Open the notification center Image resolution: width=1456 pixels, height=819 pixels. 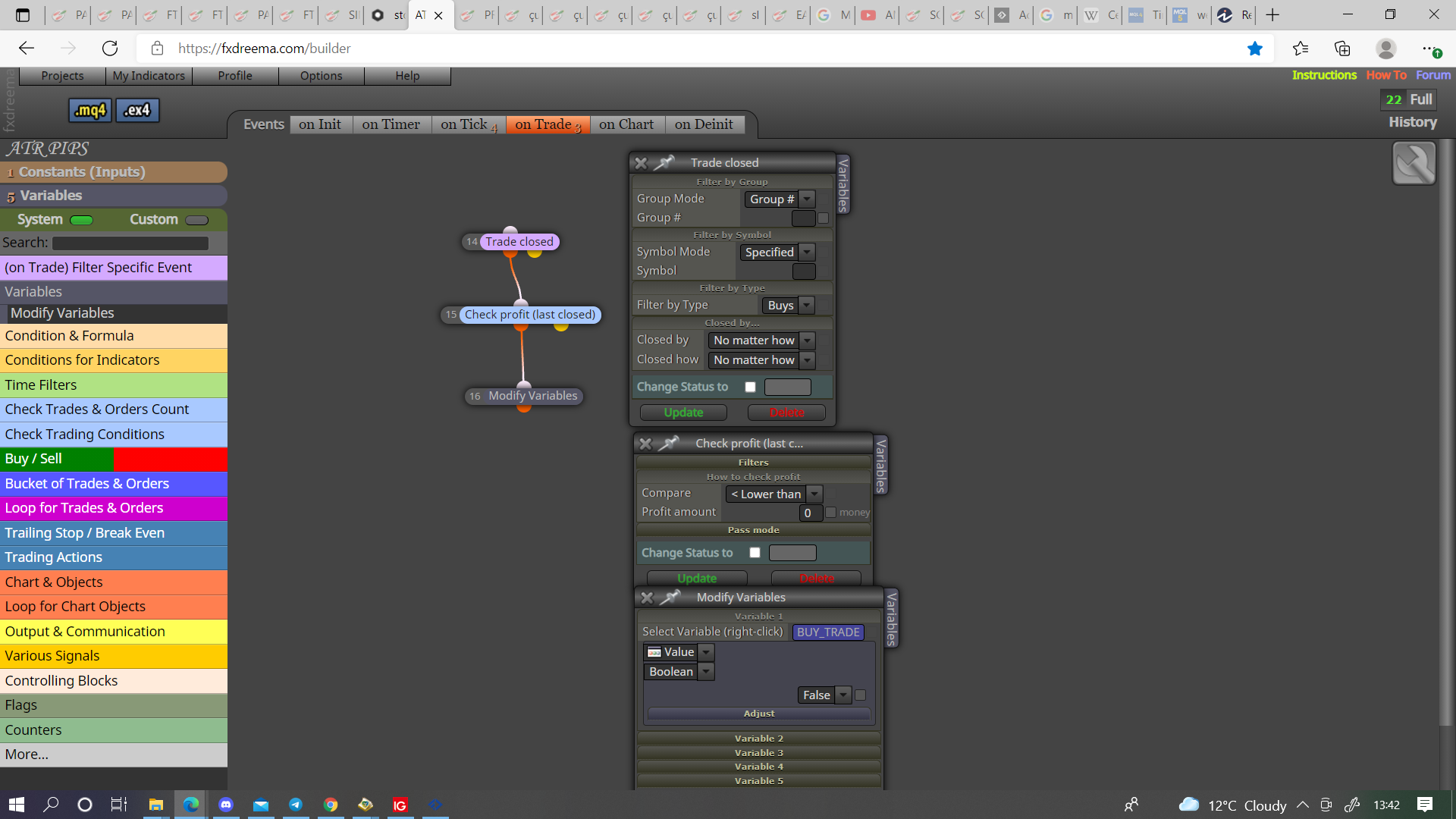click(1425, 805)
